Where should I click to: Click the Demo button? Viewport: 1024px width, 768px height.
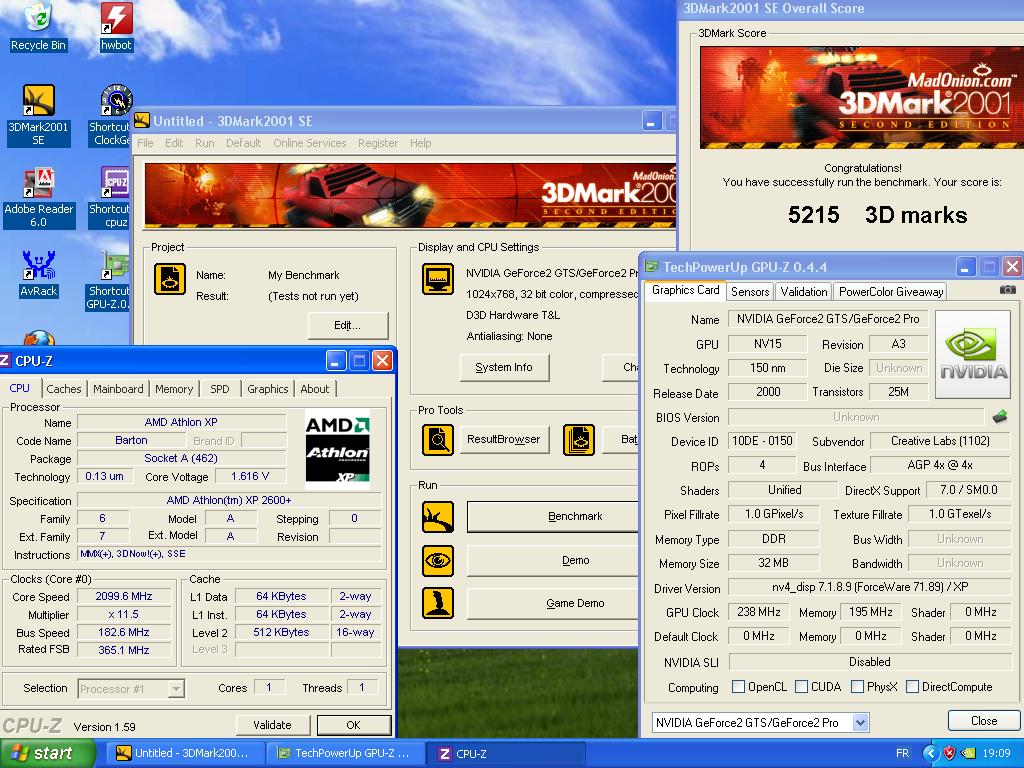pyautogui.click(x=554, y=560)
